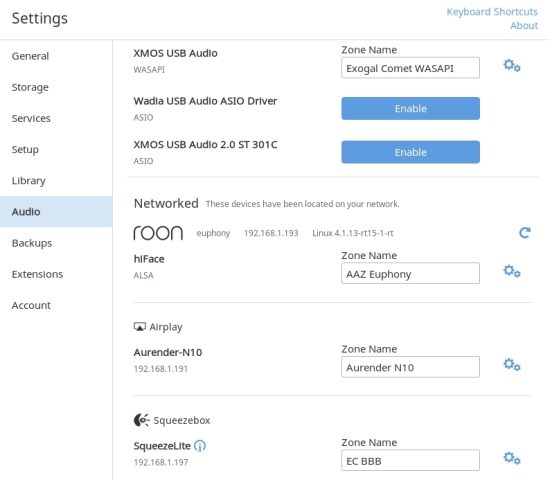Click the Airplay section icon

point(140,327)
